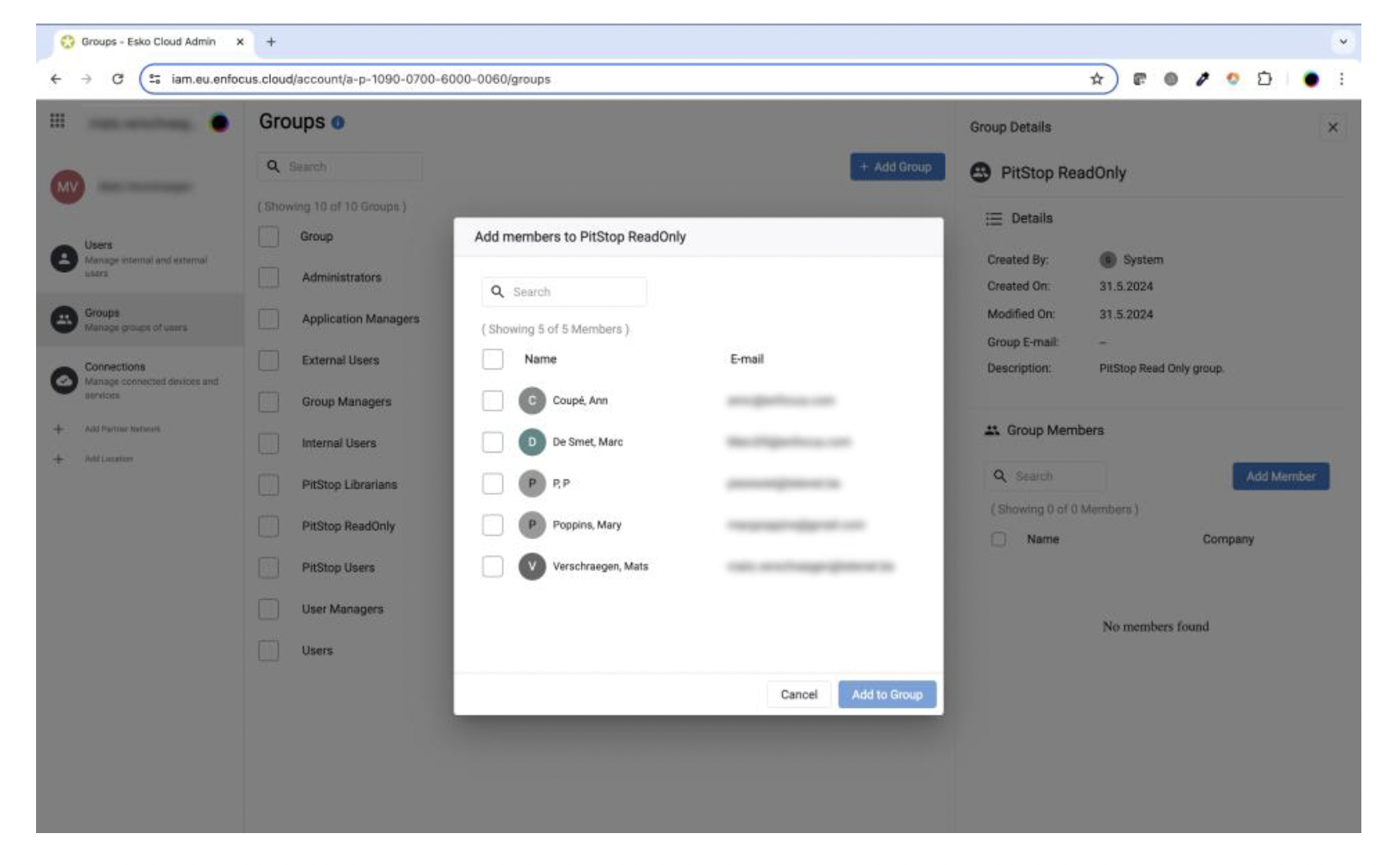The height and width of the screenshot is (865, 1400).
Task: Select Add Location entry
Action: (x=109, y=459)
